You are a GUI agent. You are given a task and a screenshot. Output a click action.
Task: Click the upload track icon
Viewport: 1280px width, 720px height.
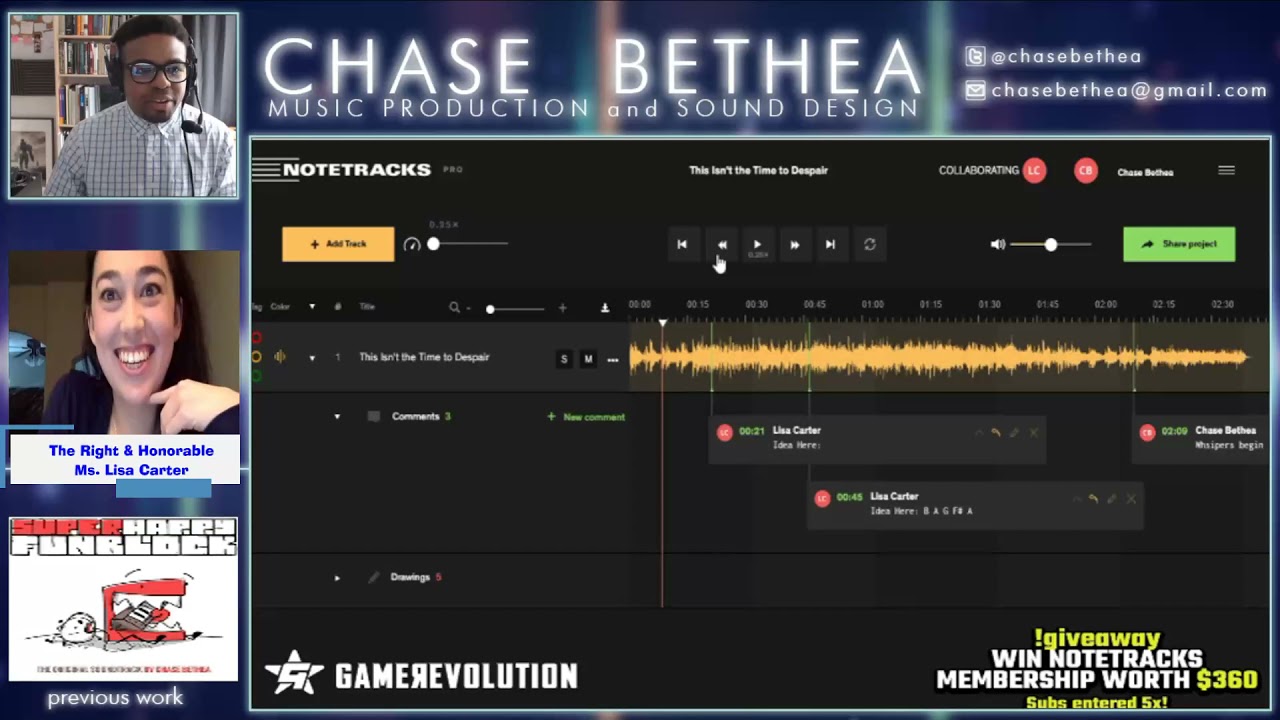(605, 308)
